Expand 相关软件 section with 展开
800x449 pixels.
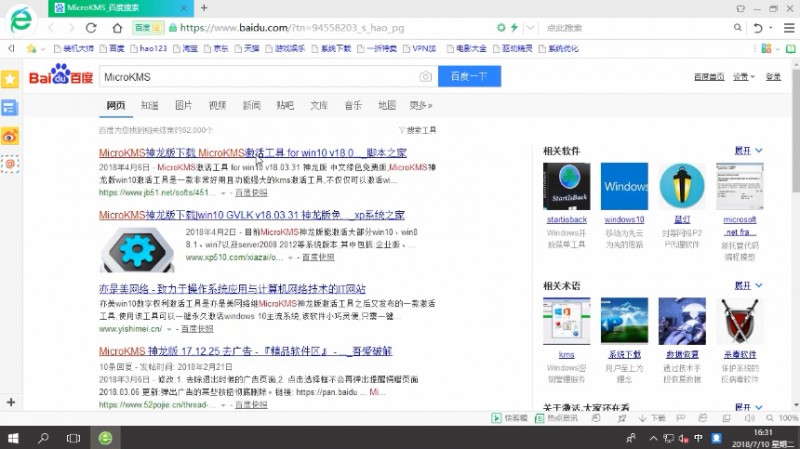pos(748,151)
